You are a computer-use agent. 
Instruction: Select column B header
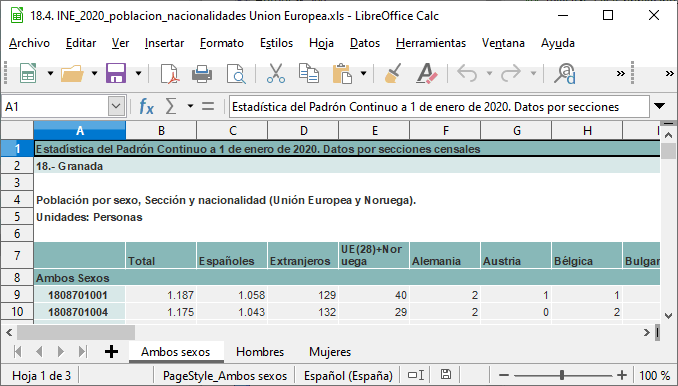161,131
